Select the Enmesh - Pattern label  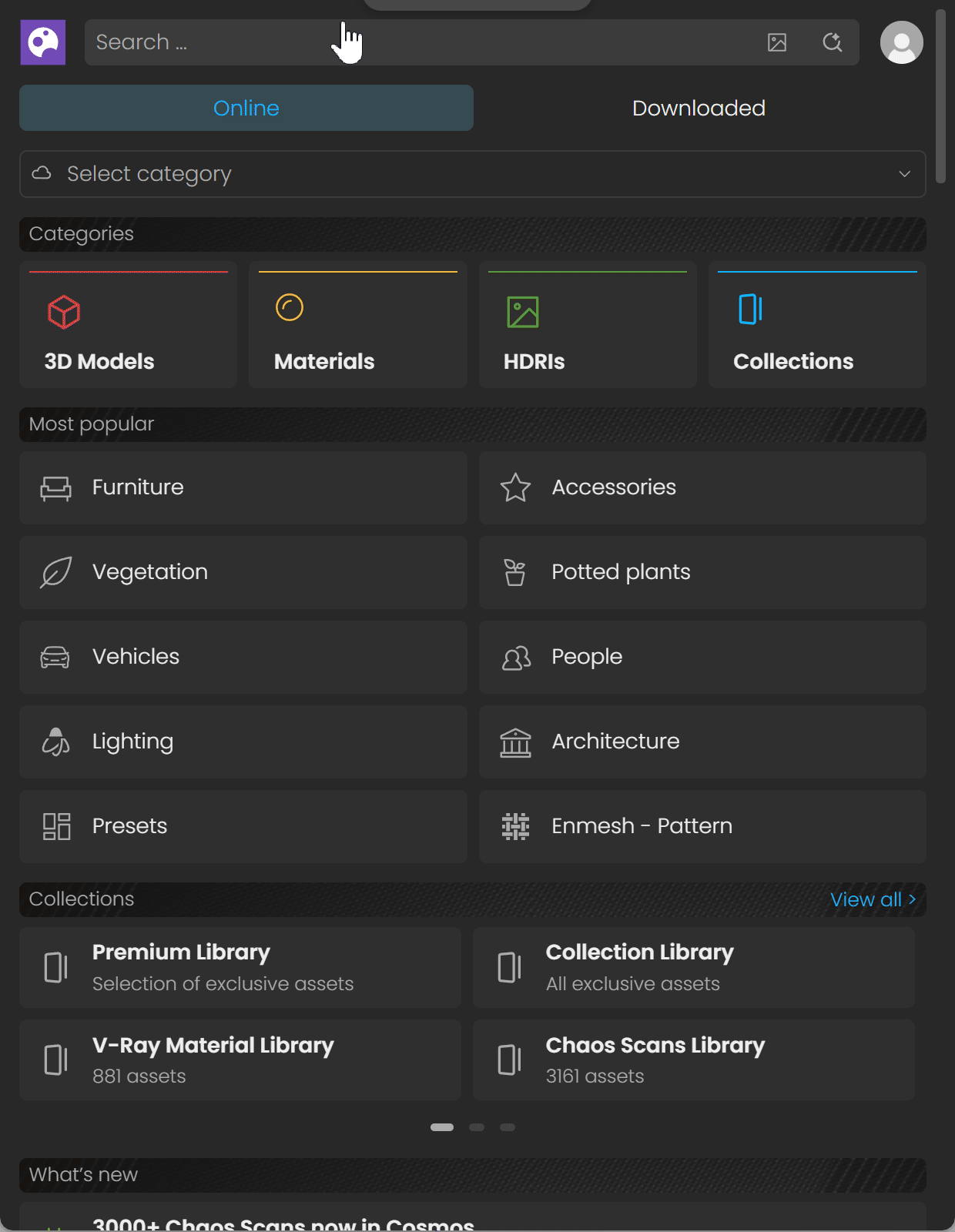[x=642, y=826]
